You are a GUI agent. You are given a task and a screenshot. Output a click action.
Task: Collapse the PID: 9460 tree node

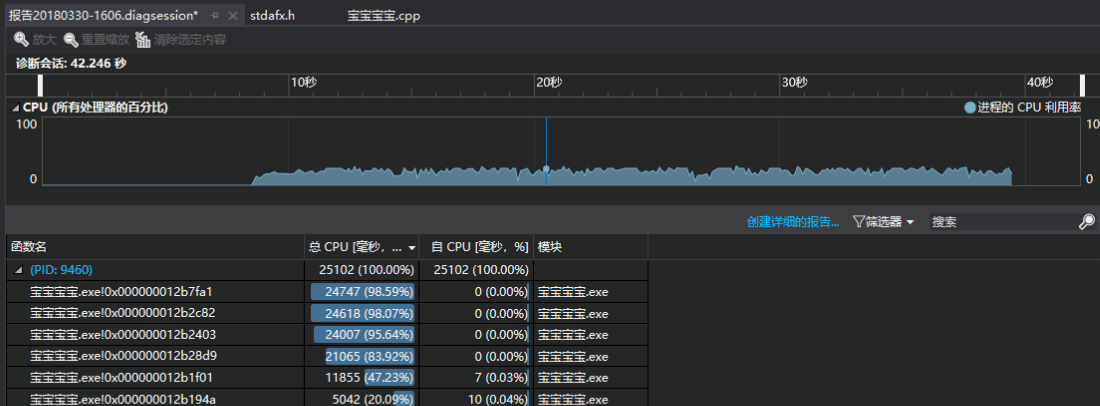click(x=18, y=270)
